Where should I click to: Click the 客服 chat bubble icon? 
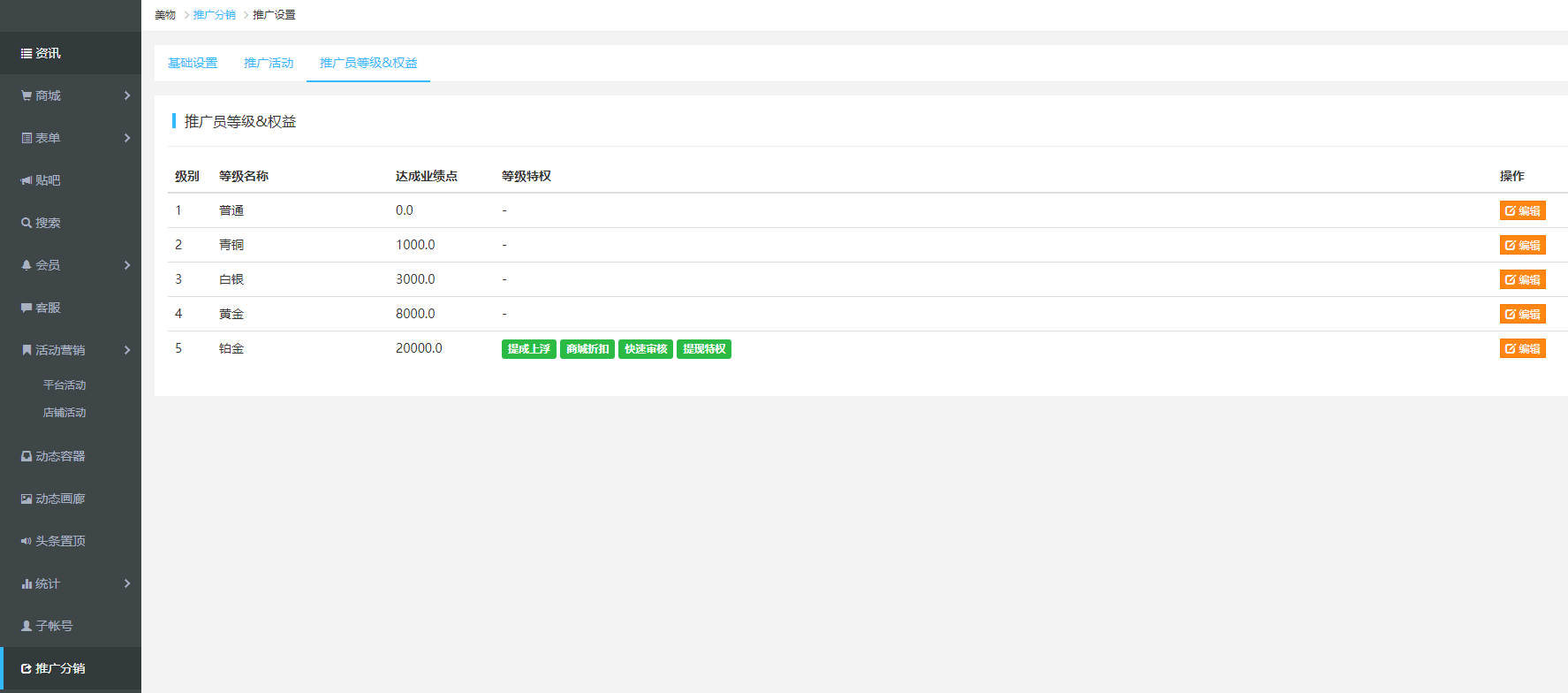(x=27, y=308)
